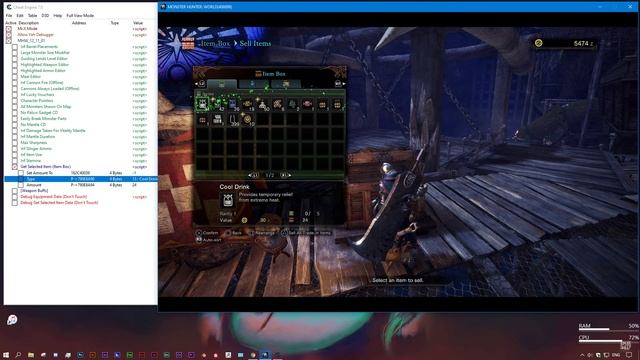This screenshot has height=360, width=640.
Task: Select the item box slot with quantity 209
Action: [232, 120]
